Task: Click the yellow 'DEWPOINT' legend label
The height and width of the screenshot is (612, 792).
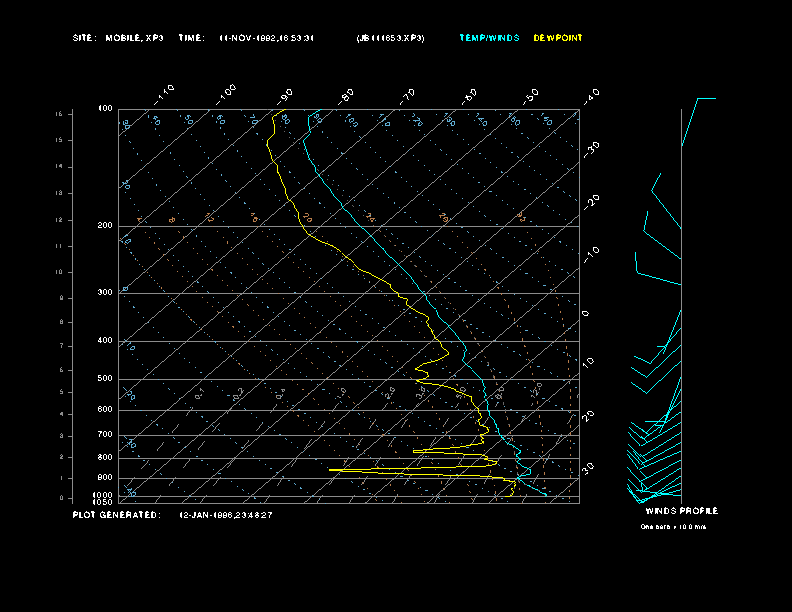Action: (558, 38)
